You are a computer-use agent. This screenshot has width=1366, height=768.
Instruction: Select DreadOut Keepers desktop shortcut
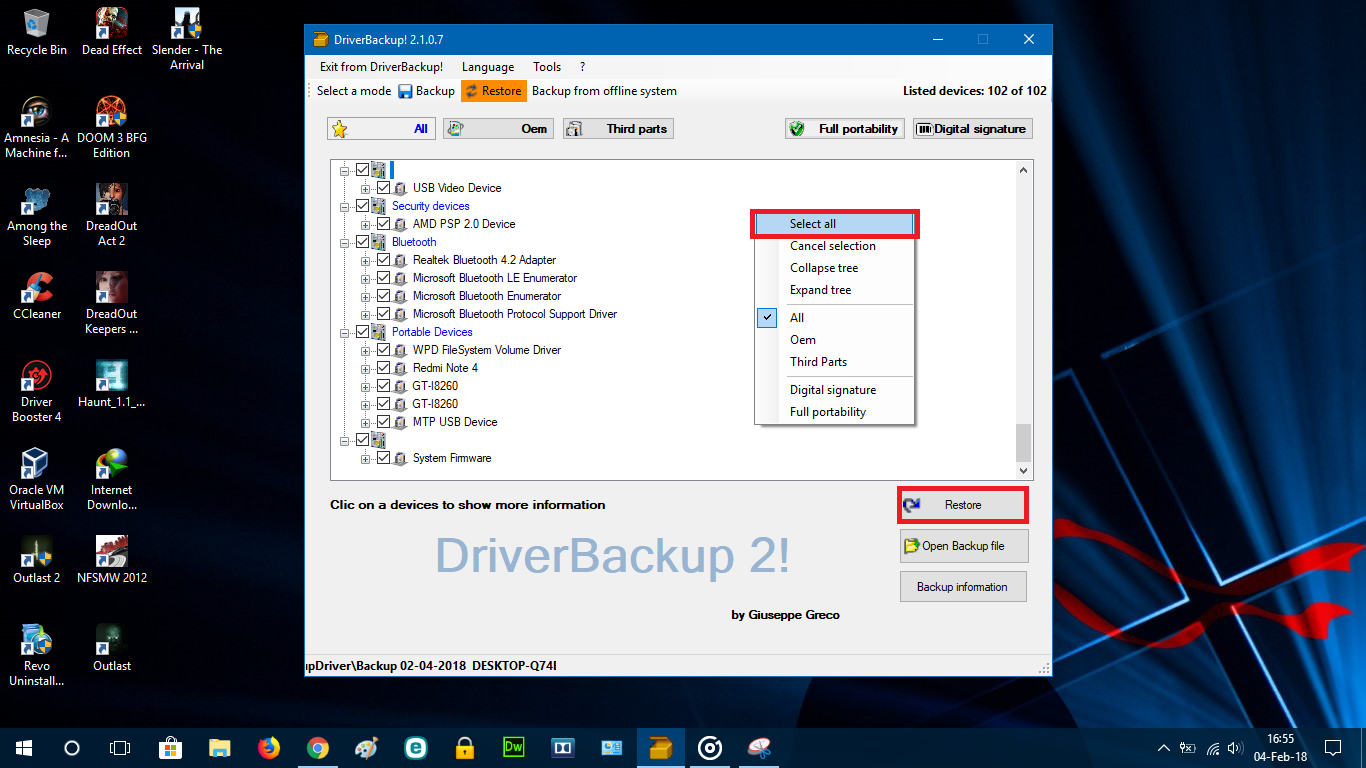click(x=112, y=304)
